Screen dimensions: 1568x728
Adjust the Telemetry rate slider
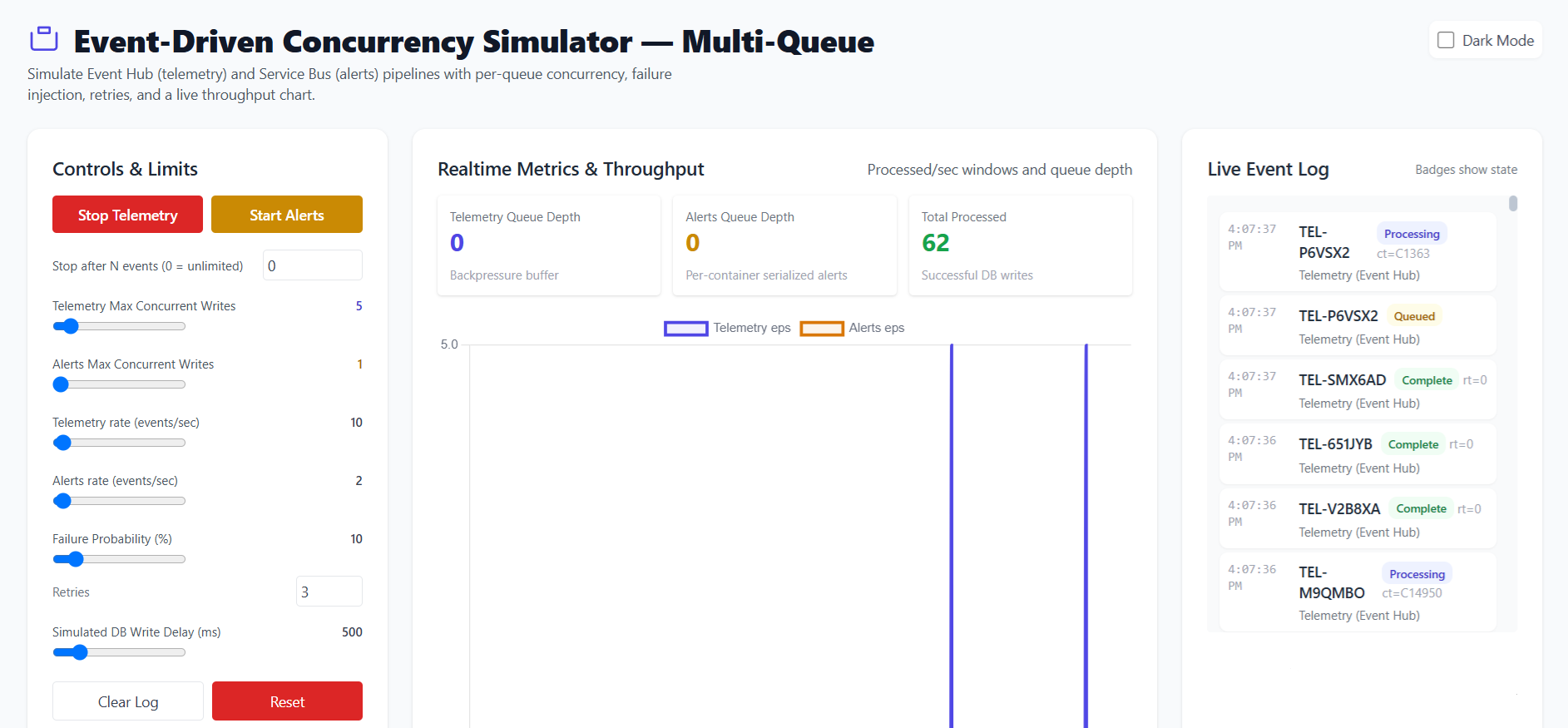pyautogui.click(x=119, y=443)
